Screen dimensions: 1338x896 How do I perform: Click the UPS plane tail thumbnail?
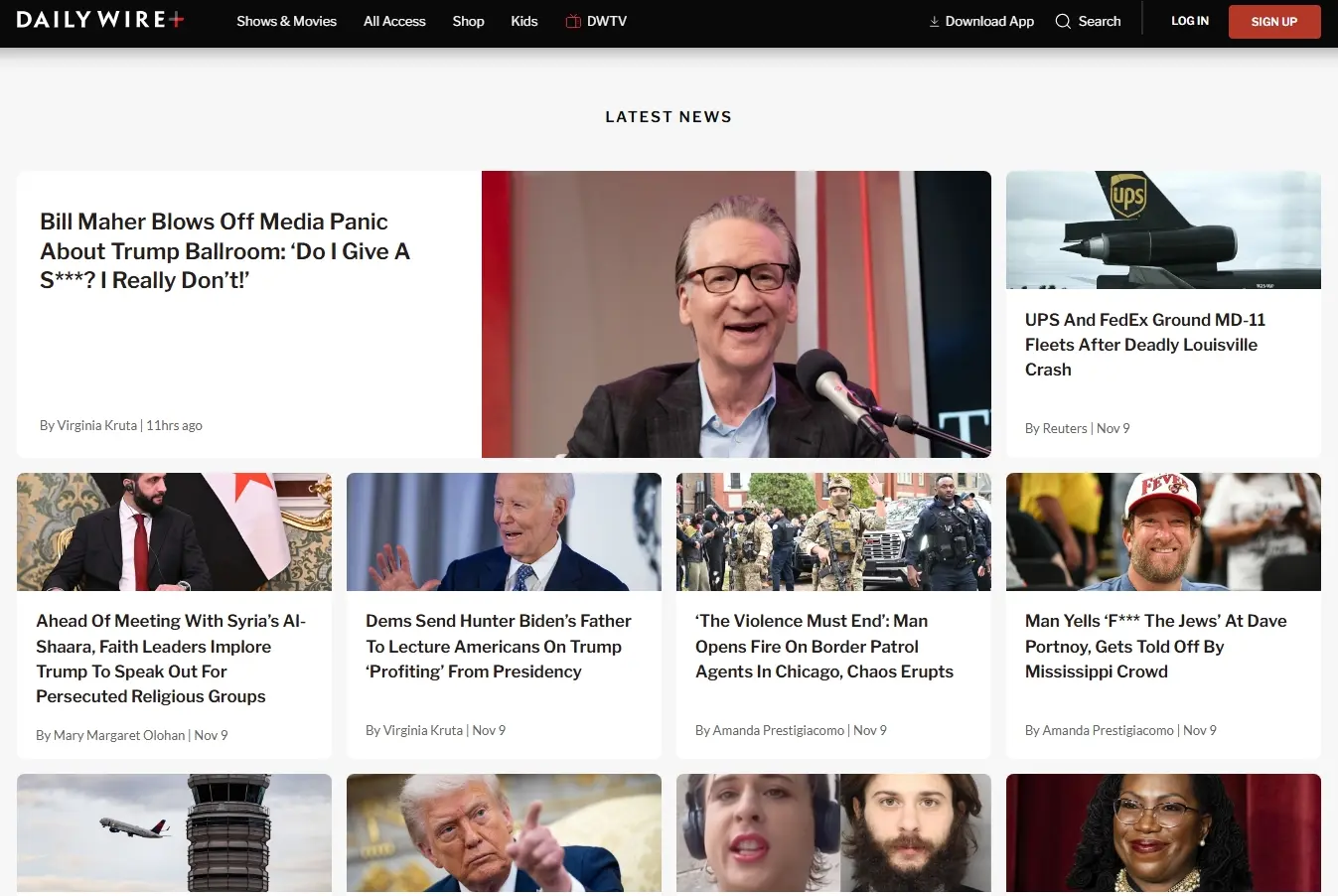pyautogui.click(x=1163, y=230)
